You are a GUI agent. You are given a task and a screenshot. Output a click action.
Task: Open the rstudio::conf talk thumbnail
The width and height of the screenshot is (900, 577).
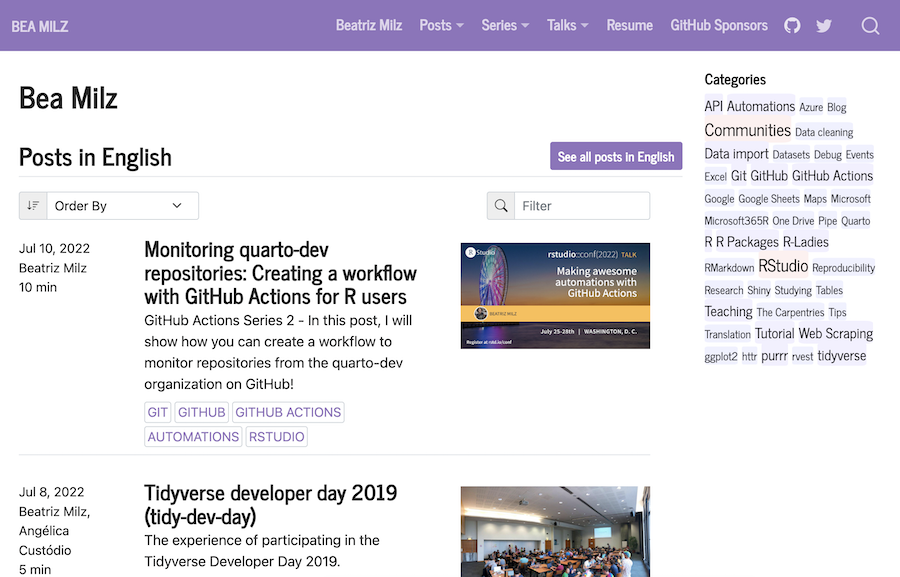[x=555, y=295]
